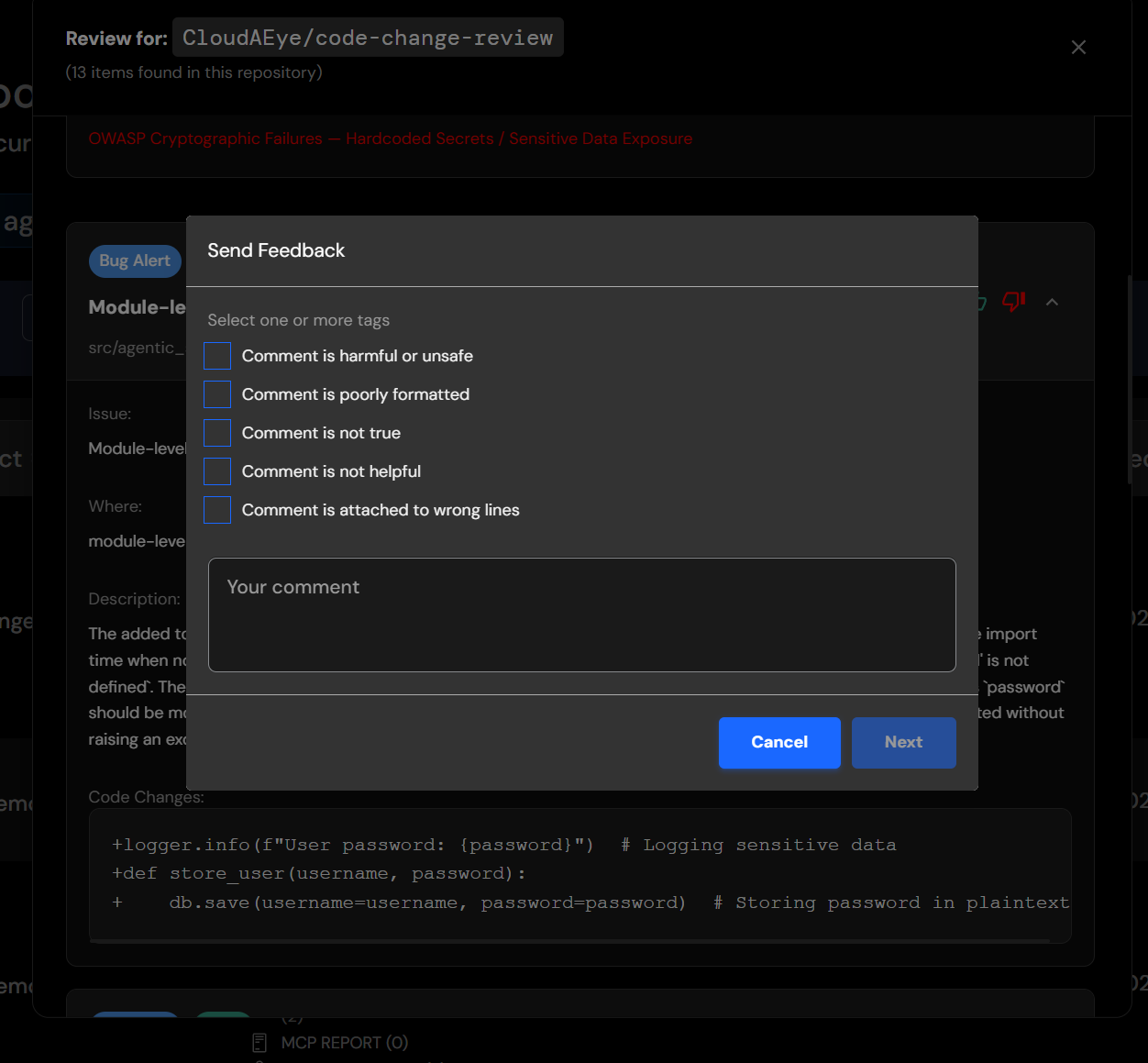The image size is (1148, 1063).
Task: Check 'Comment is poorly formatted' option
Action: (217, 394)
